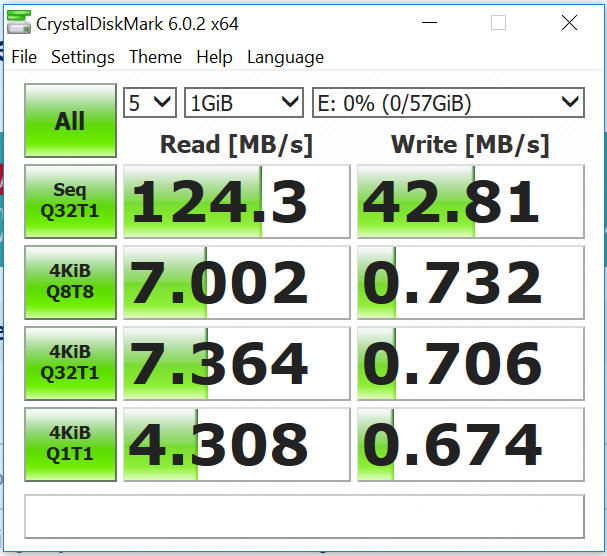Click the Read [MB/s] column header

point(236,145)
